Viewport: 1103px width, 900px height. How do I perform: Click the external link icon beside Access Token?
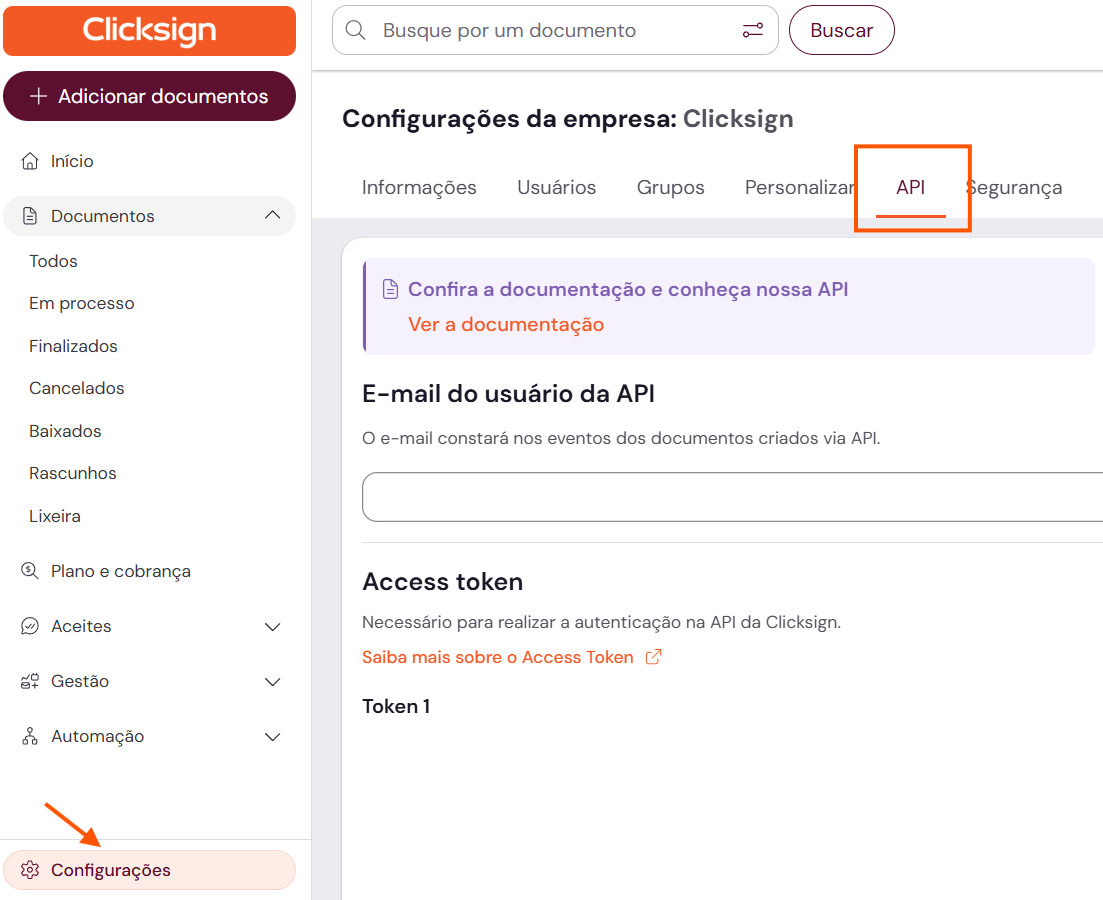[653, 657]
